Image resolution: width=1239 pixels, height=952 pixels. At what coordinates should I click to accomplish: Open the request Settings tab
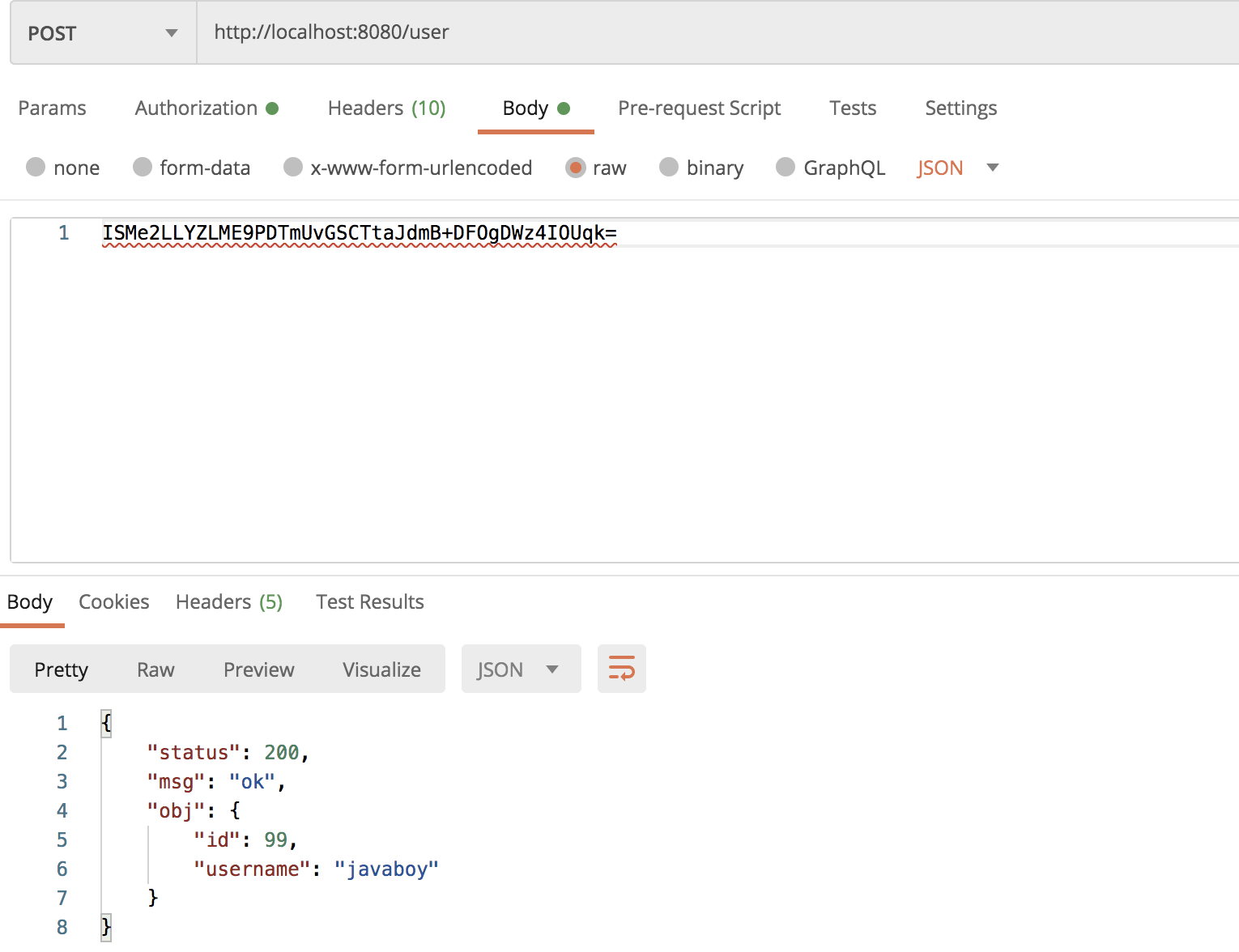tap(960, 108)
